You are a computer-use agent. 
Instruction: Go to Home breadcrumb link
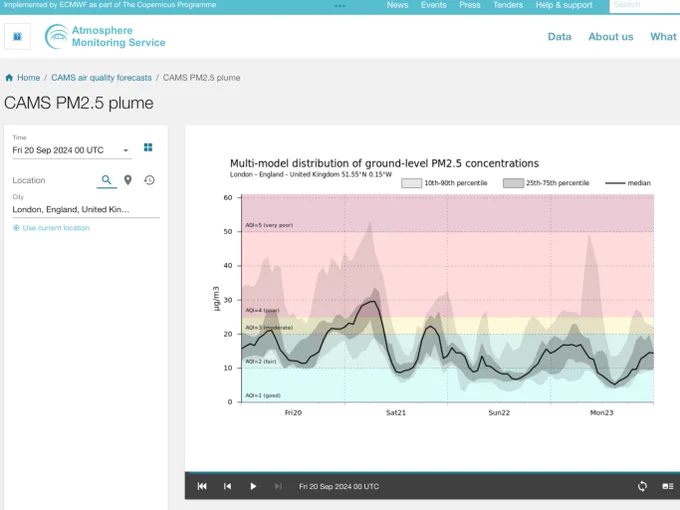(29, 78)
